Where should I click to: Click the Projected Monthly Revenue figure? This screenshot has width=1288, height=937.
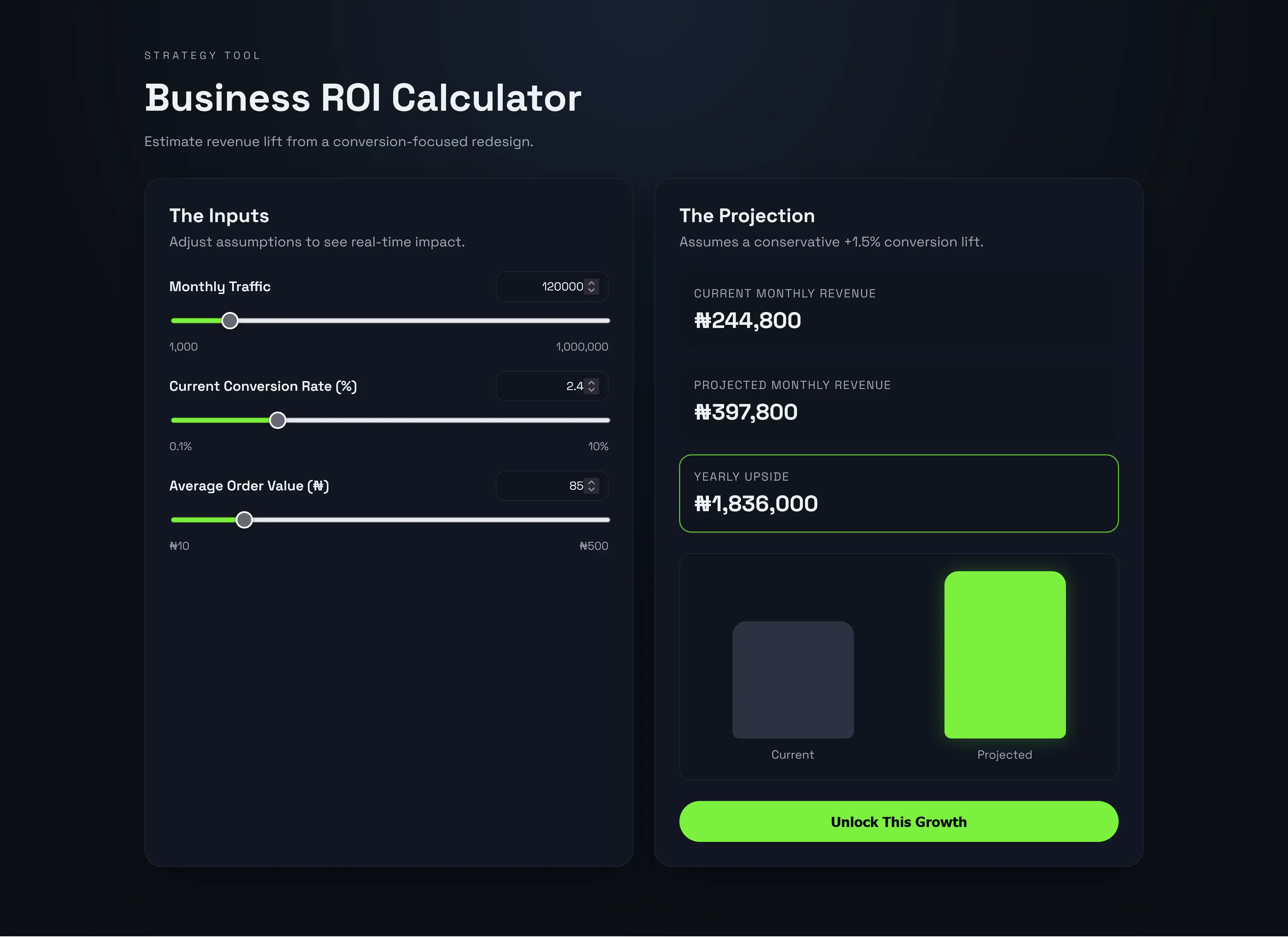click(745, 412)
